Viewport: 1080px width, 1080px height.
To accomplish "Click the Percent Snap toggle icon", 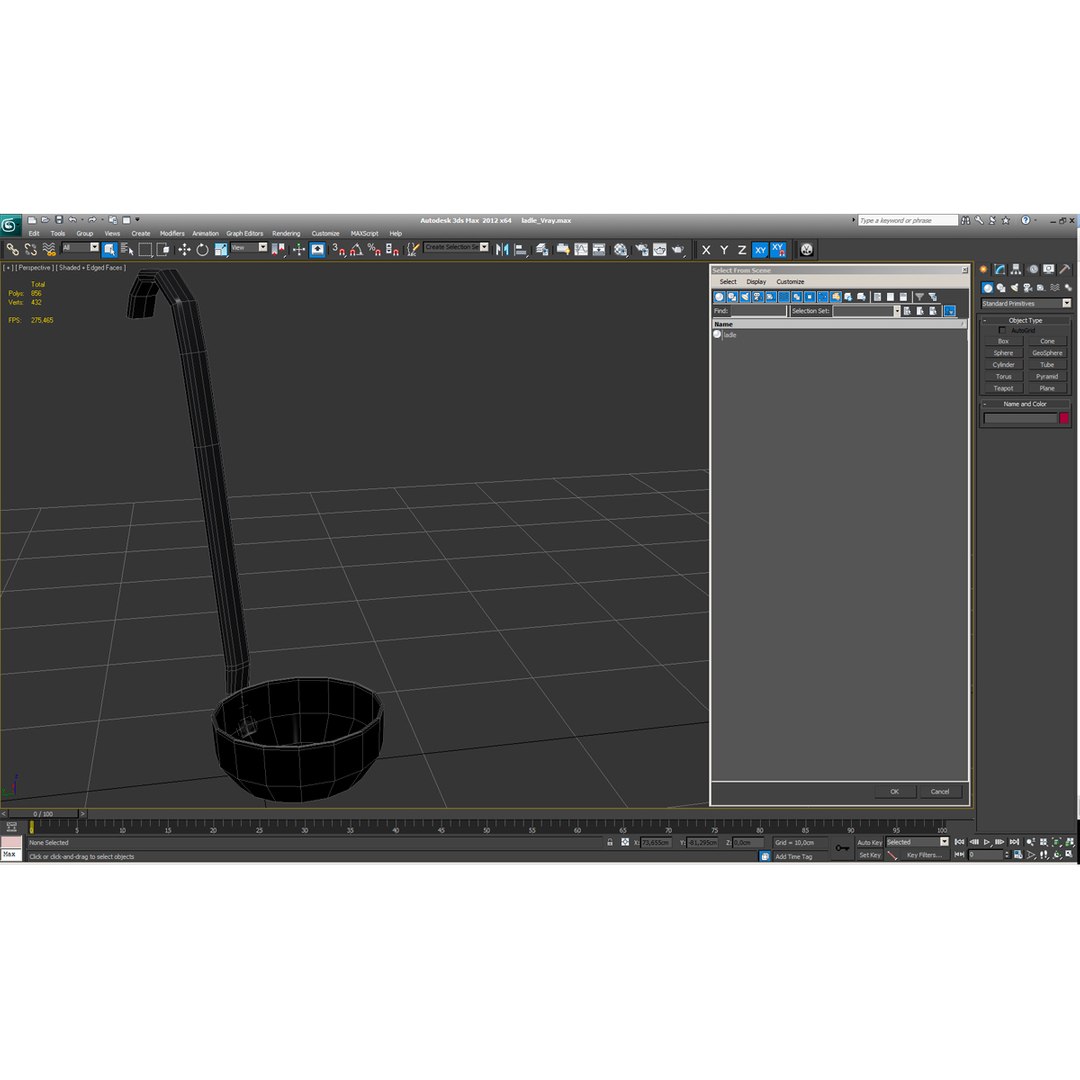I will (x=375, y=249).
